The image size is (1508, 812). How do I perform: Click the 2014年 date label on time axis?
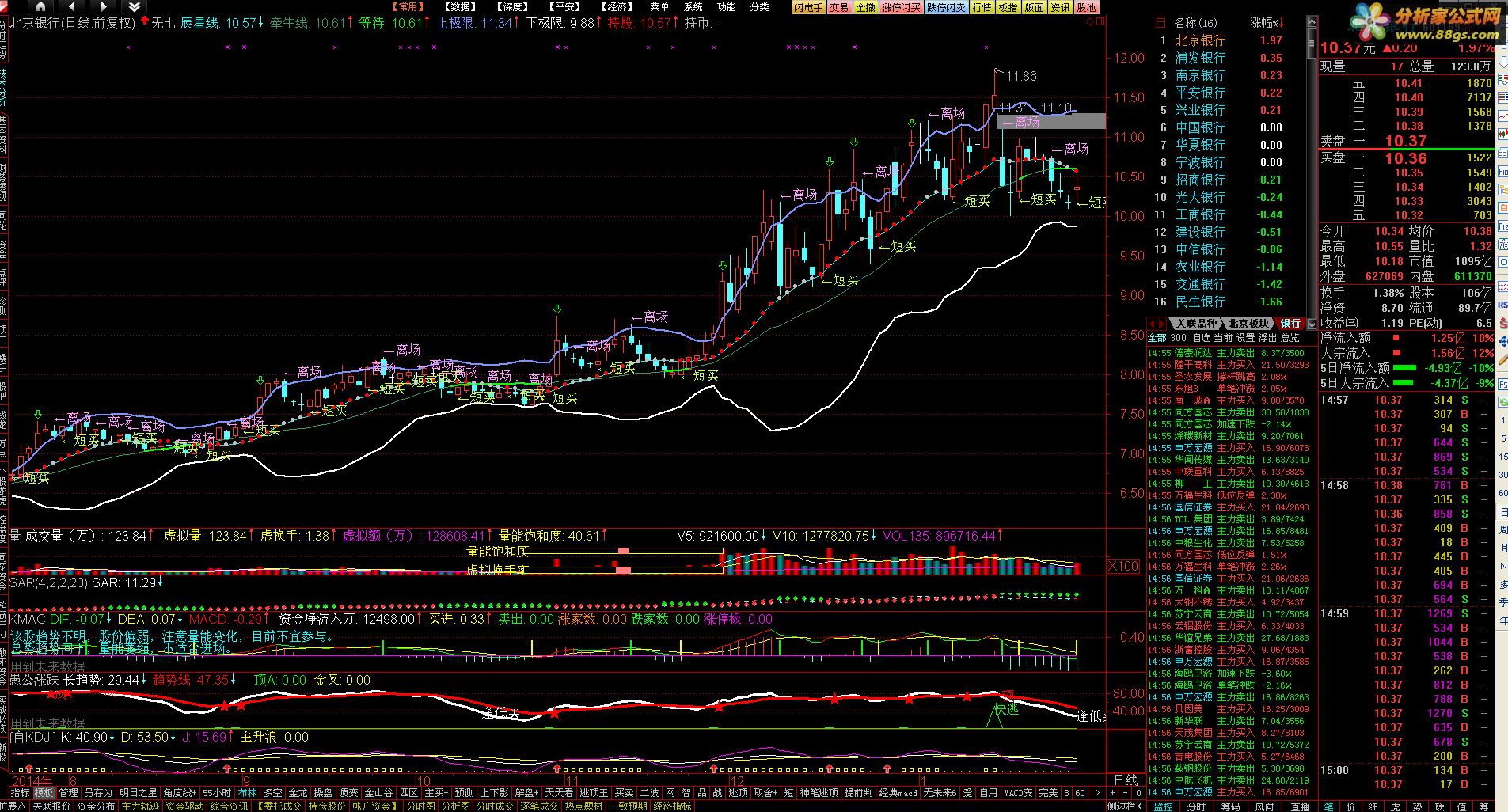32,780
